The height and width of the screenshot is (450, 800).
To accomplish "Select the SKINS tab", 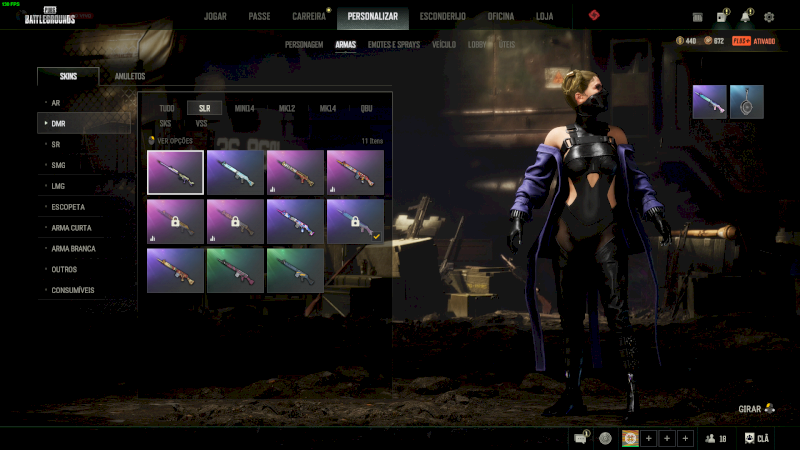I will tap(68, 77).
